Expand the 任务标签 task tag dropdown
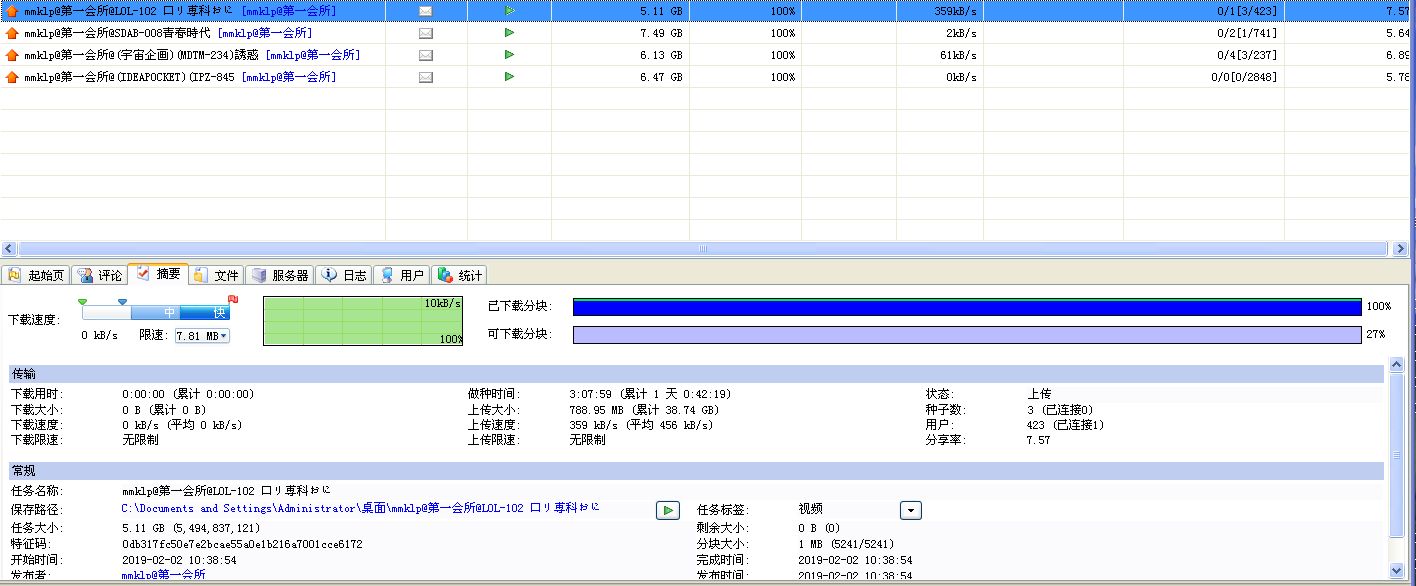 [x=910, y=511]
